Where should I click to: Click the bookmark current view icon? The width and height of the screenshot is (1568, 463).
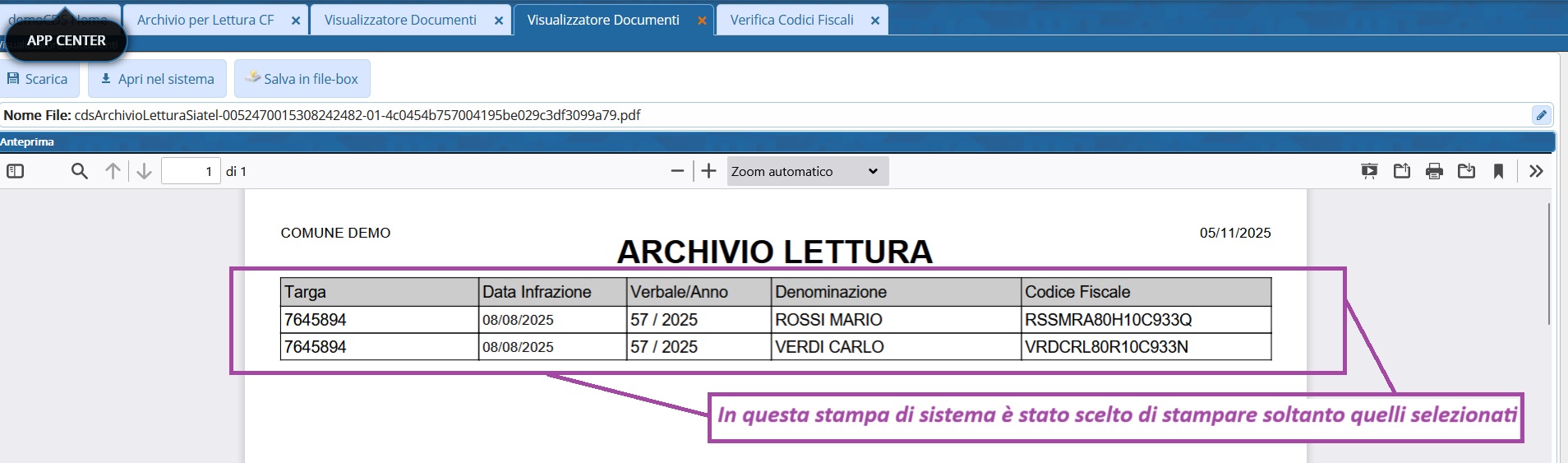tap(1498, 171)
